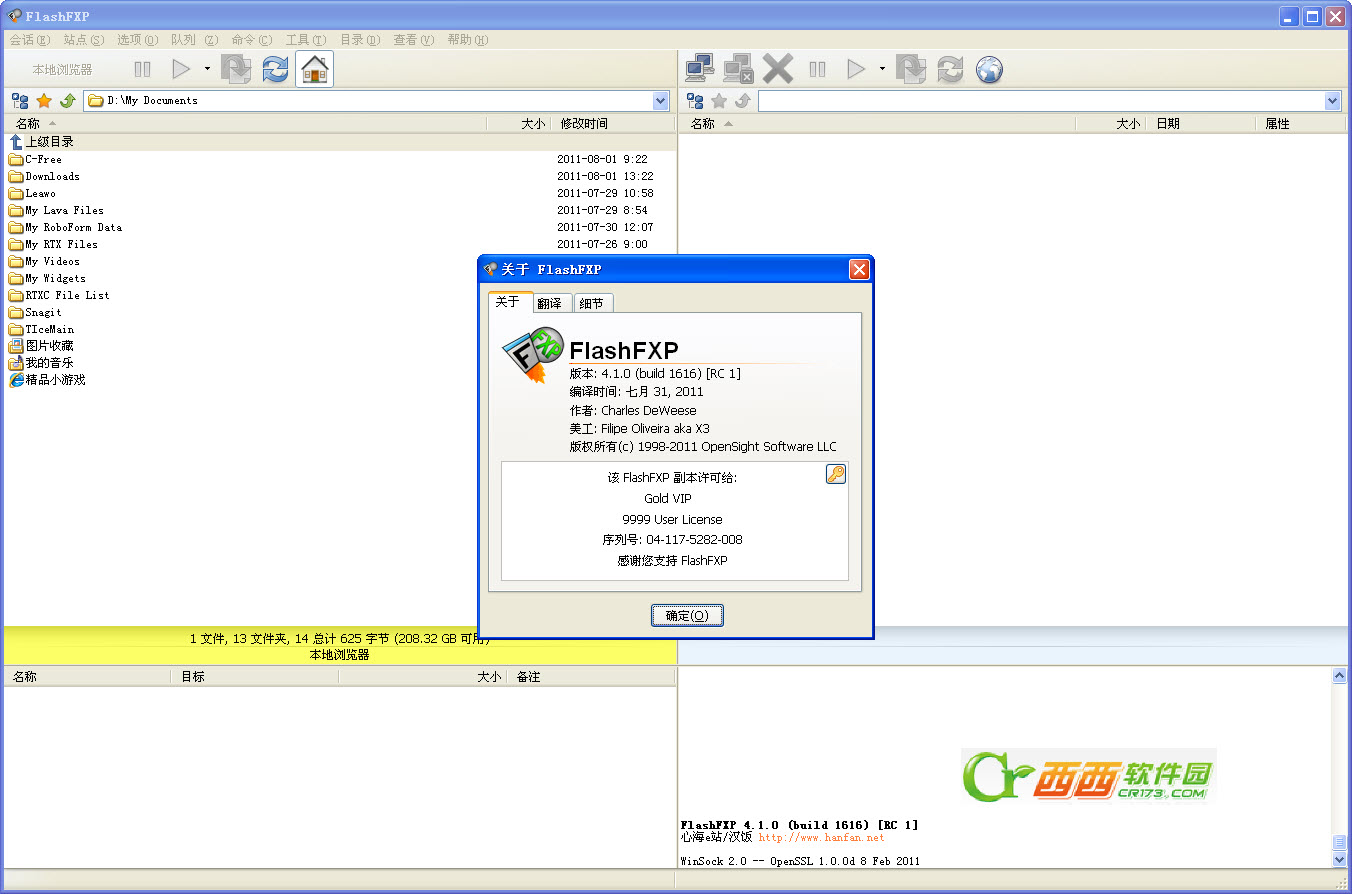The width and height of the screenshot is (1352, 894).
Task: Click the refresh icon in the remote toolbar
Action: pyautogui.click(x=950, y=69)
